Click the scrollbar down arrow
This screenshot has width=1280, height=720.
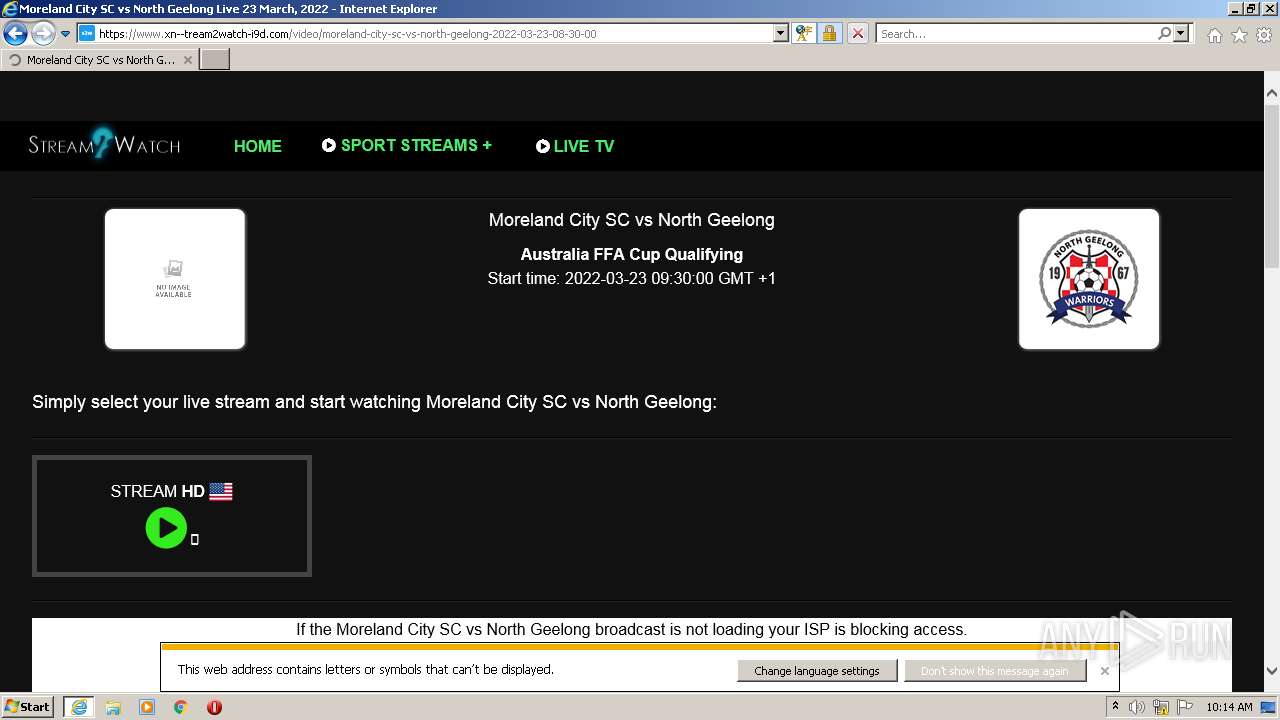(1272, 671)
